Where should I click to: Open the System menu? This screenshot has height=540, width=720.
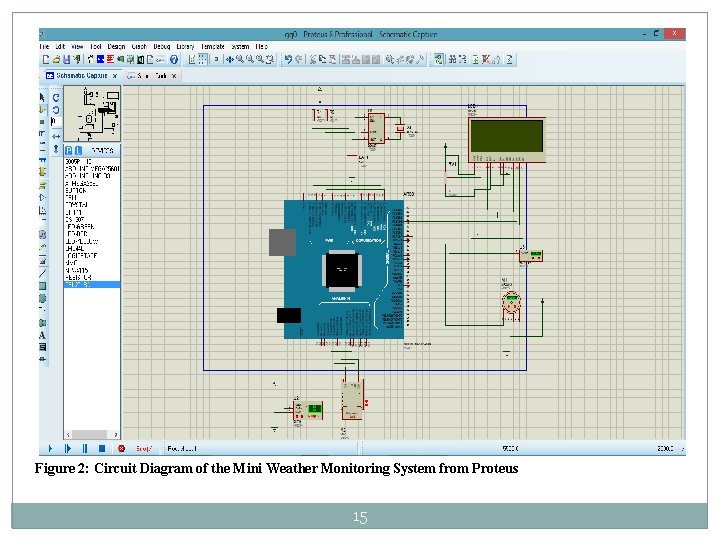pos(240,46)
